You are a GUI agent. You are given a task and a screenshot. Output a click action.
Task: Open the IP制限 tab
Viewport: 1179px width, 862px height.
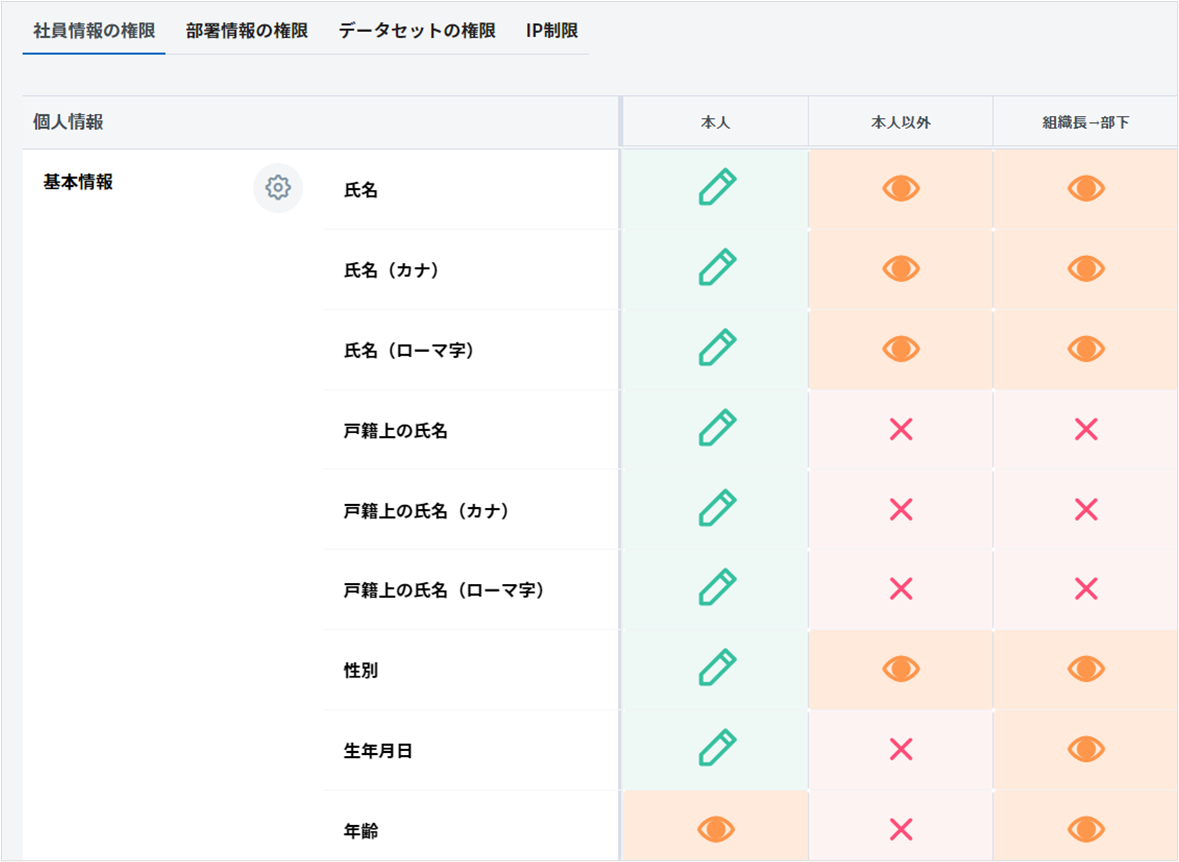pyautogui.click(x=552, y=31)
